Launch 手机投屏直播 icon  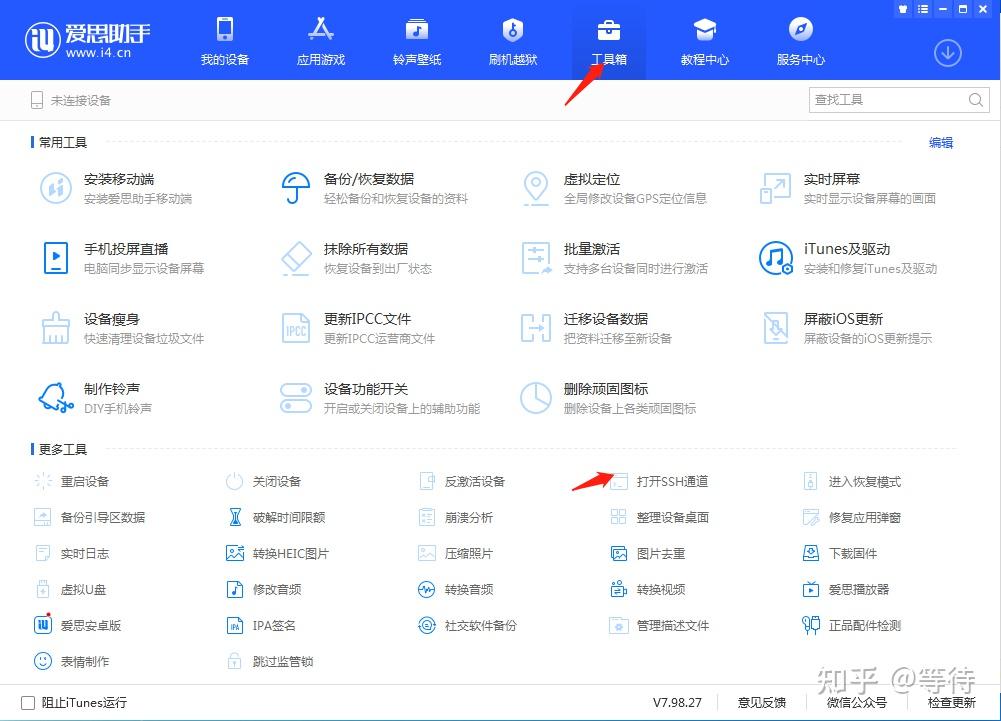click(56, 258)
